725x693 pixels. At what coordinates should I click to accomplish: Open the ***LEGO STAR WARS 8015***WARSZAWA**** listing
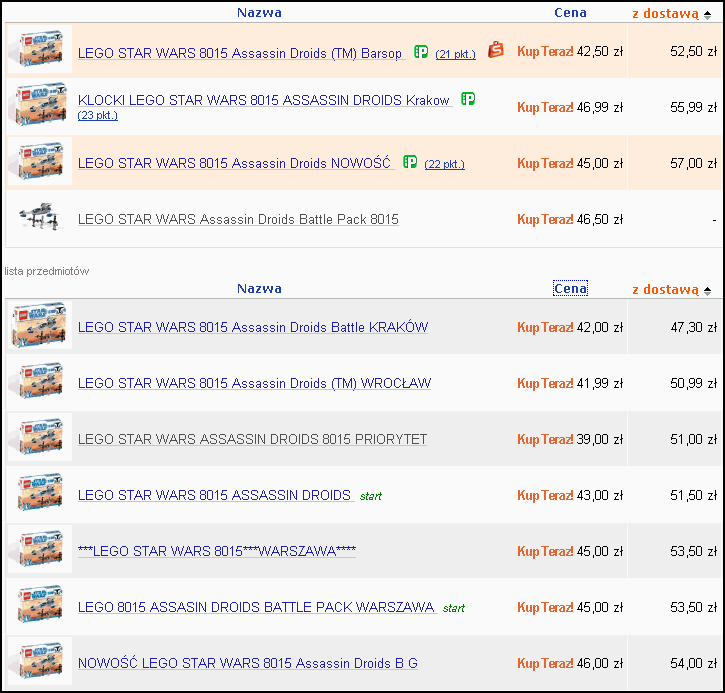[217, 551]
